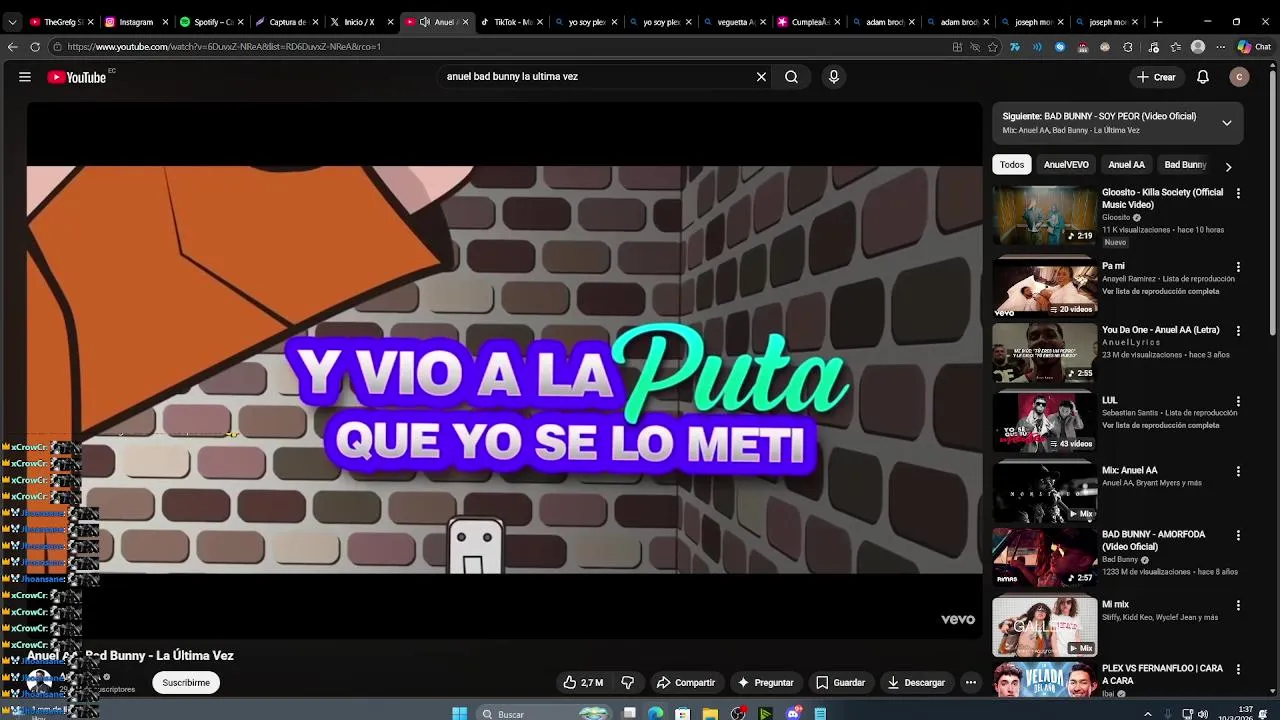The width and height of the screenshot is (1280, 720).
Task: Open browser extensions puzzle icon
Action: click(x=1128, y=47)
